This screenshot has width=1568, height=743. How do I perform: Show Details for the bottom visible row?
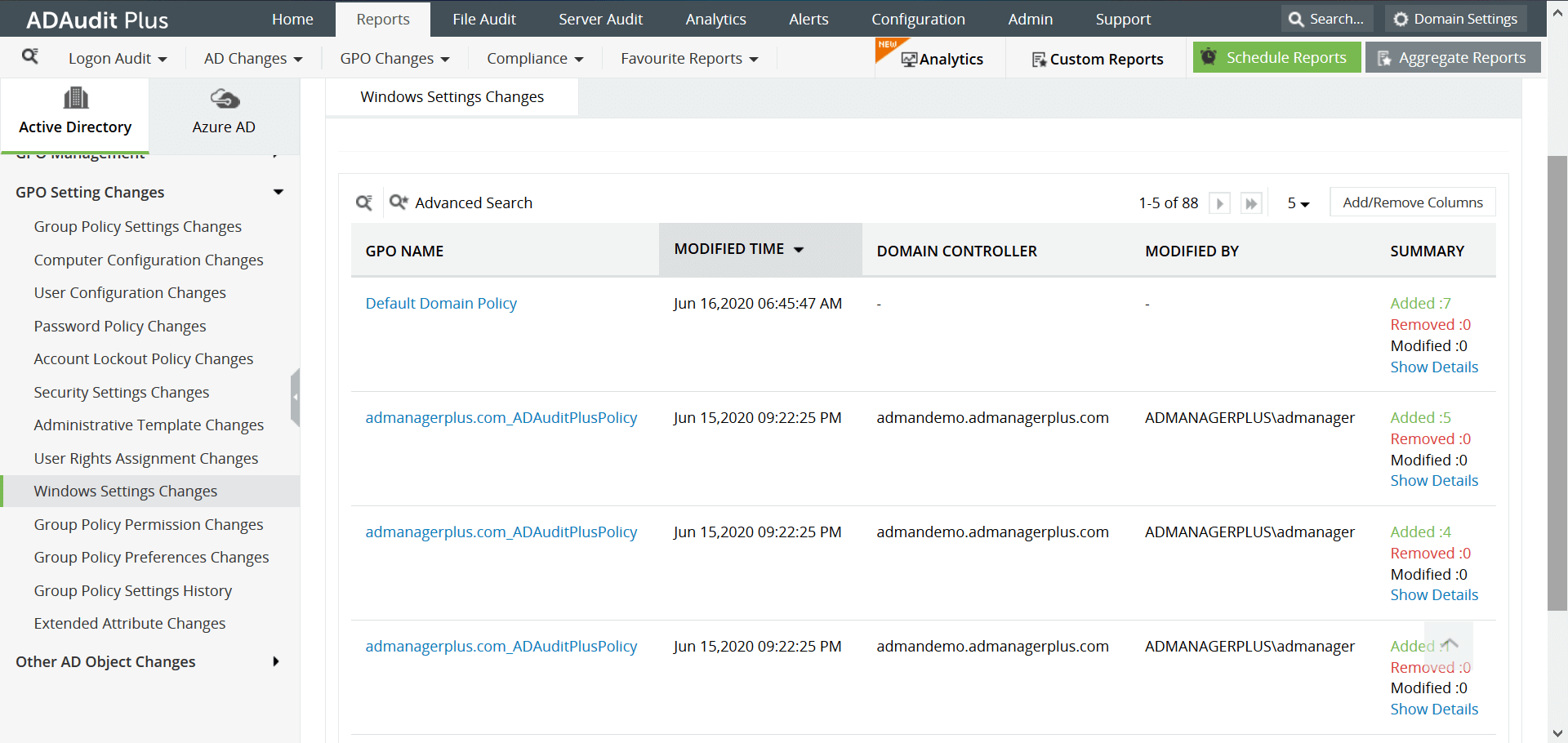pos(1434,710)
